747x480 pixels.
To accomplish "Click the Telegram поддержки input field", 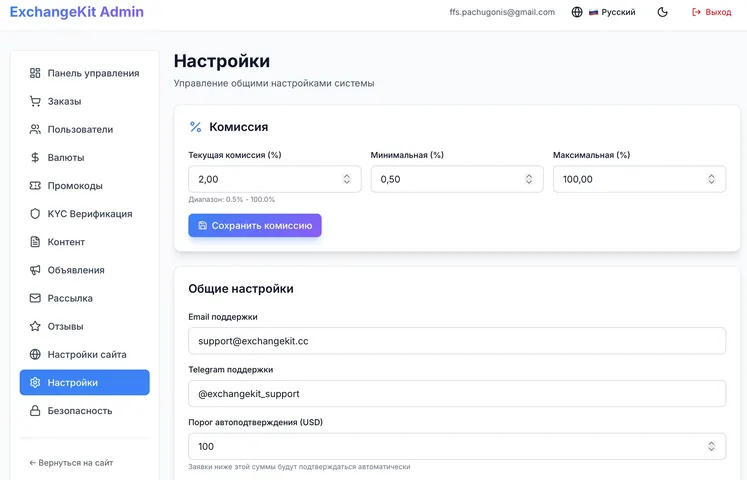I will point(457,393).
